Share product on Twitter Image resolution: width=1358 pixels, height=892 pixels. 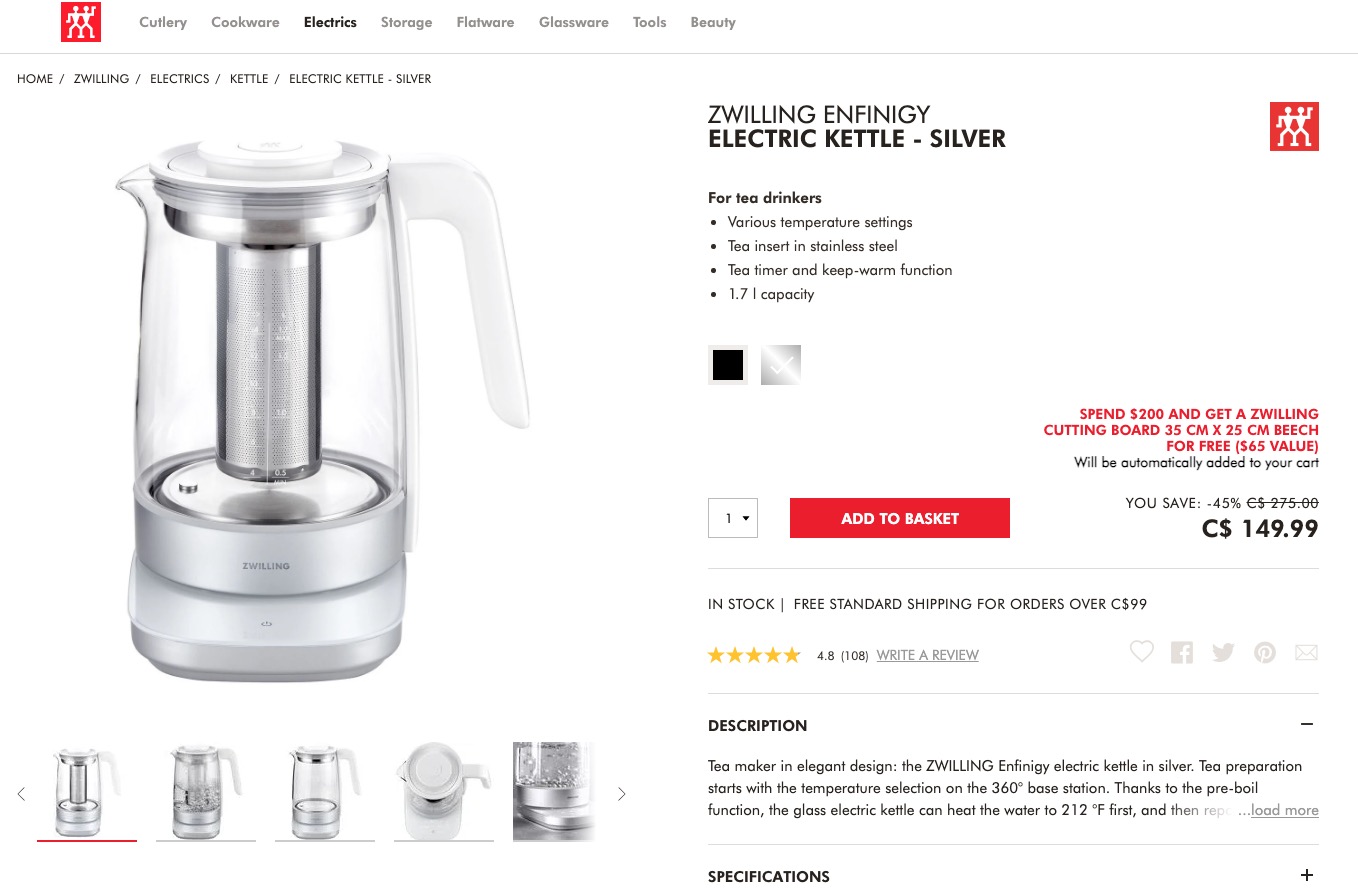pos(1223,653)
